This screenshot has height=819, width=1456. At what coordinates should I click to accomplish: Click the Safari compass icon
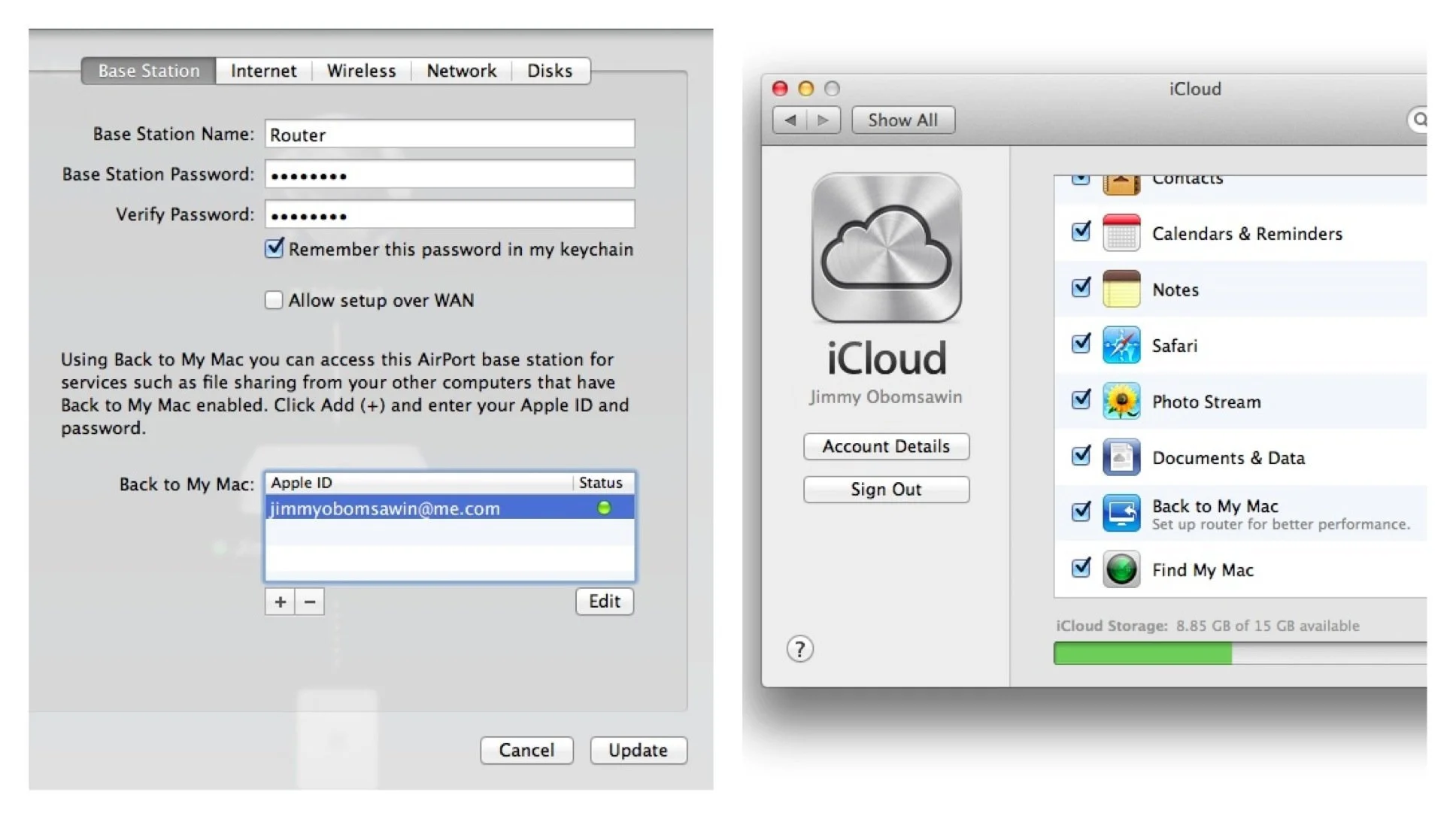(1121, 345)
